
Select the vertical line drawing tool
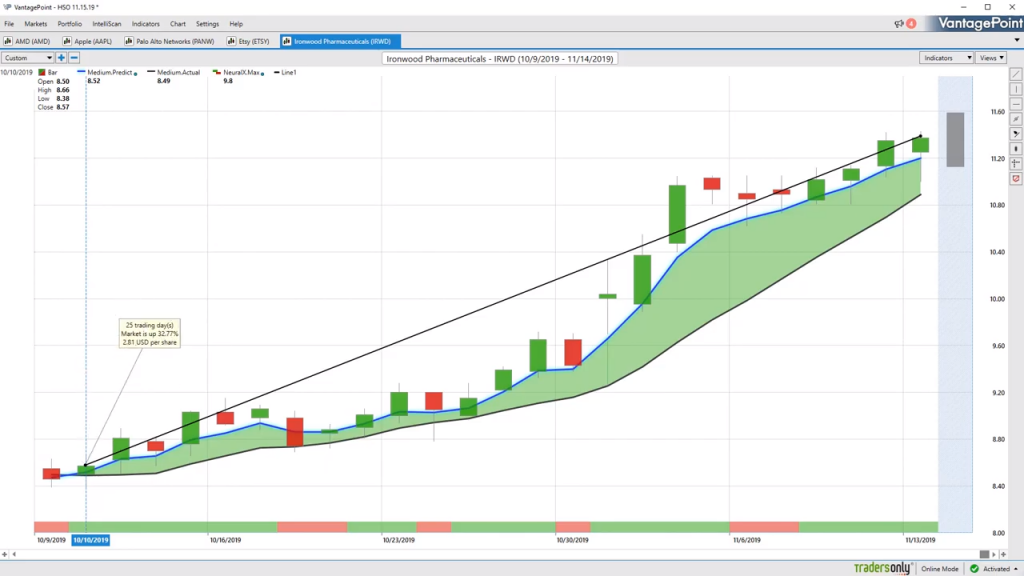point(1016,89)
